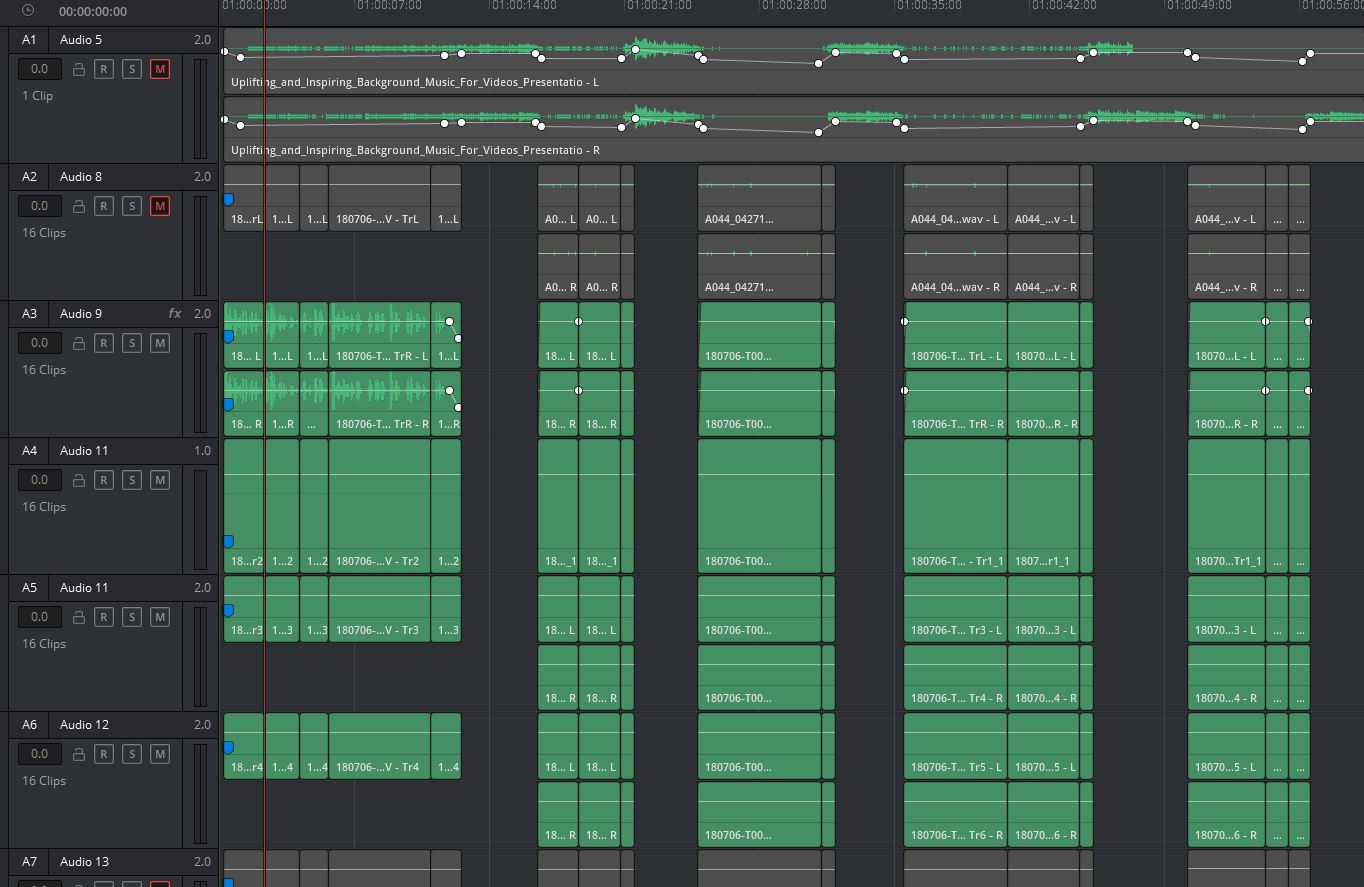1364x887 pixels.
Task: Select clip '180706-T... Tr6 - R' on A6
Action: (x=955, y=814)
